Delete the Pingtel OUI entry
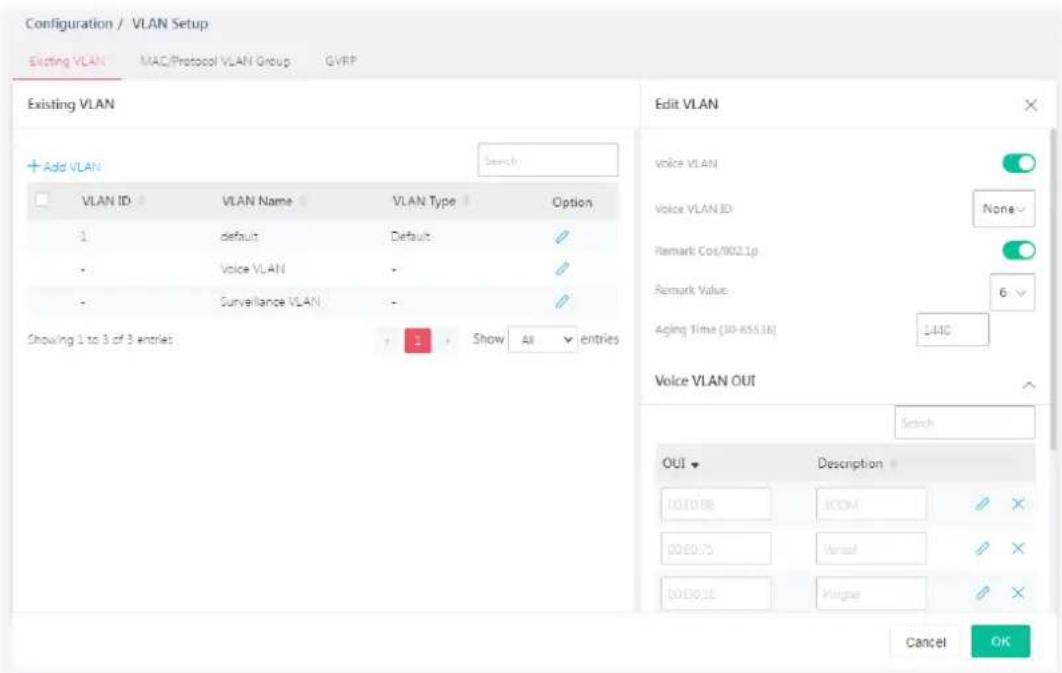This screenshot has height=673, width=1062. 1017,592
